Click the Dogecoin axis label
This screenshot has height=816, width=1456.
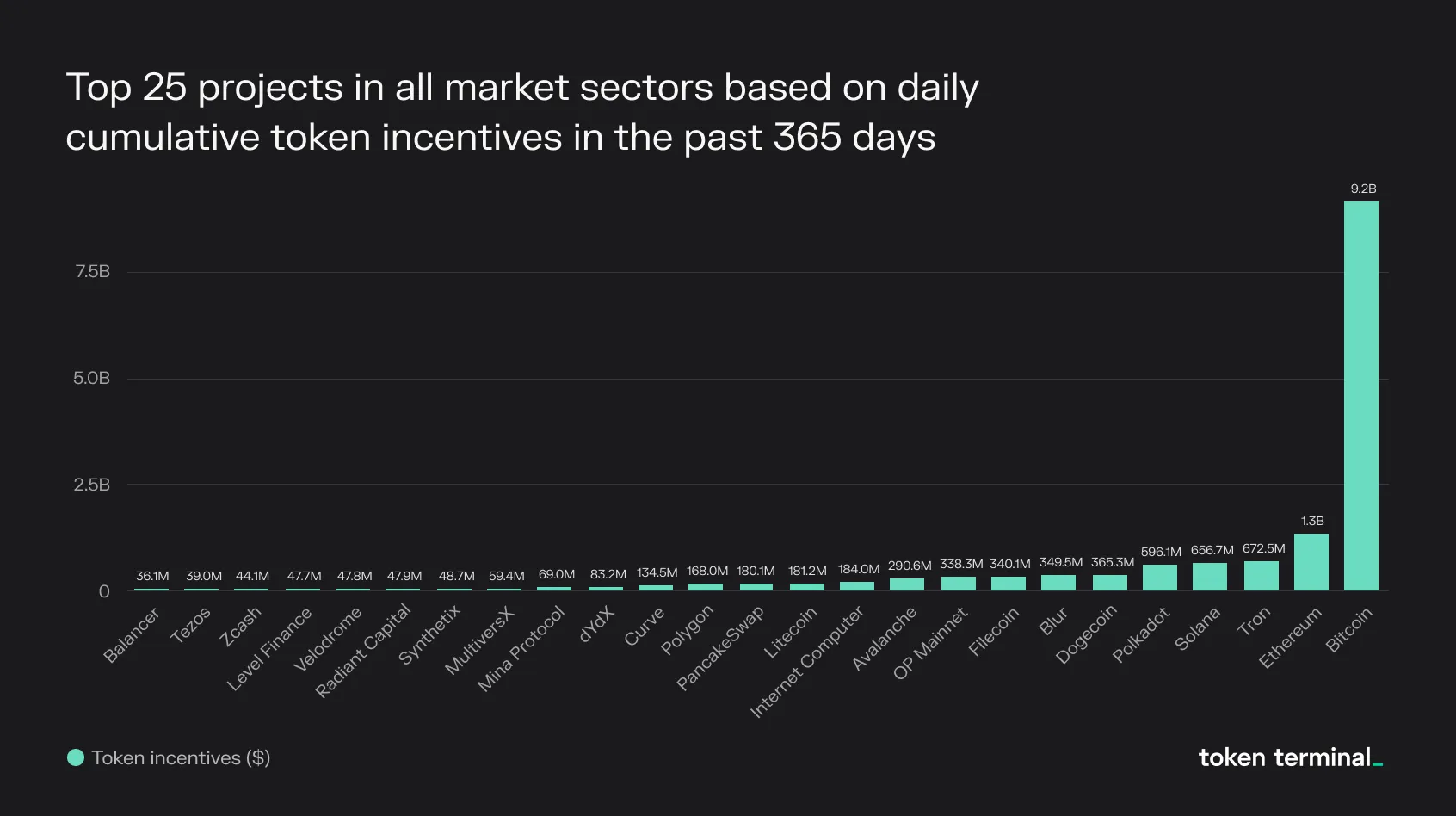coord(1086,634)
